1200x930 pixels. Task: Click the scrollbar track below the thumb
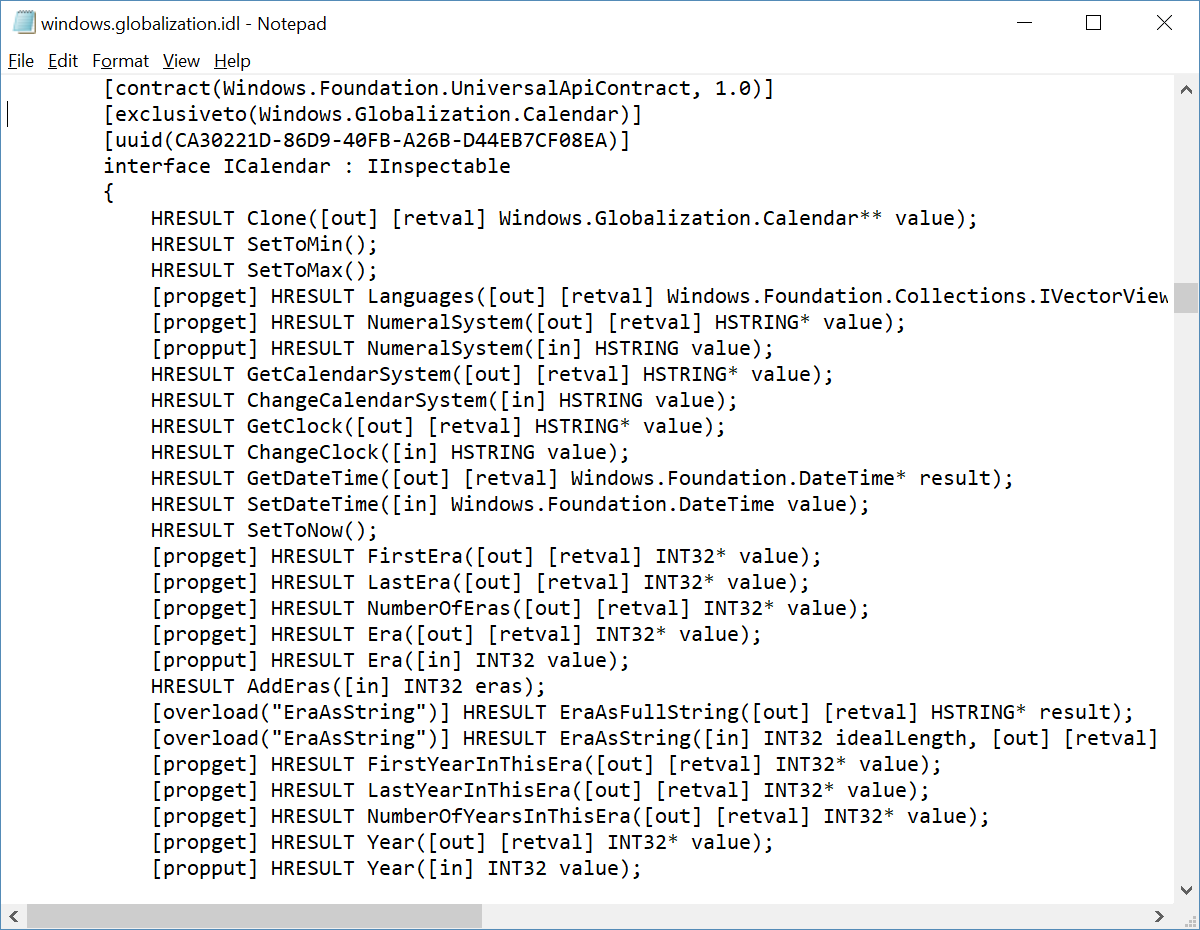[x=1188, y=600]
